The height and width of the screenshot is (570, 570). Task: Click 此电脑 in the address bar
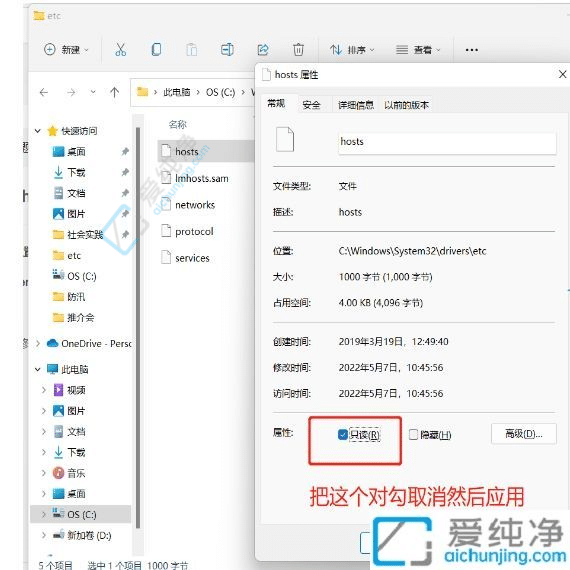[176, 92]
